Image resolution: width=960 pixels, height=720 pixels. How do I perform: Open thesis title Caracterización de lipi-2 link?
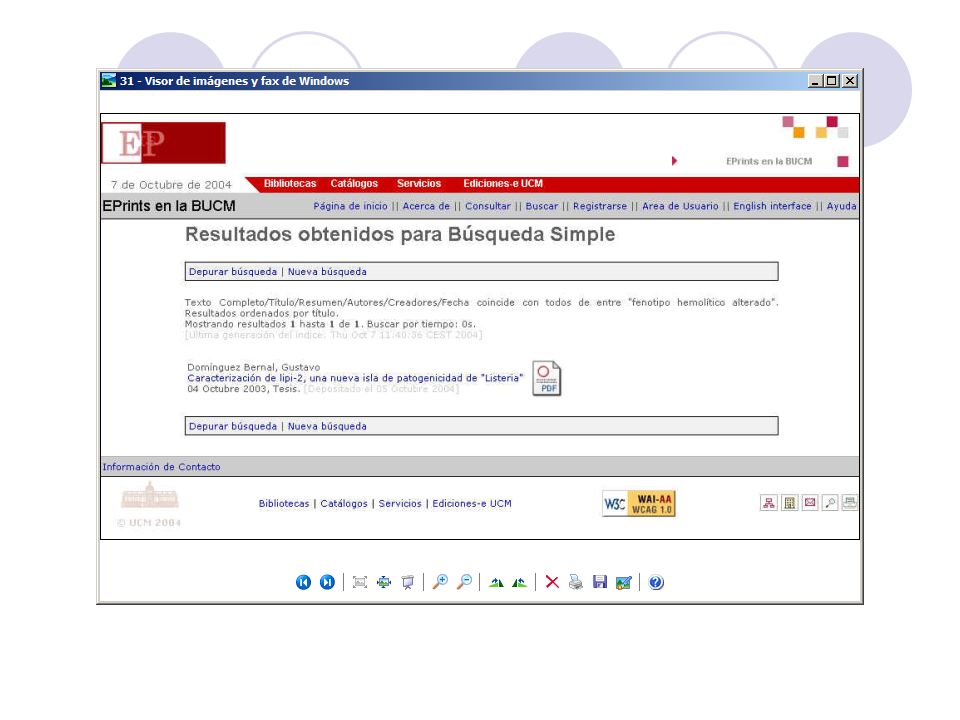pos(355,378)
